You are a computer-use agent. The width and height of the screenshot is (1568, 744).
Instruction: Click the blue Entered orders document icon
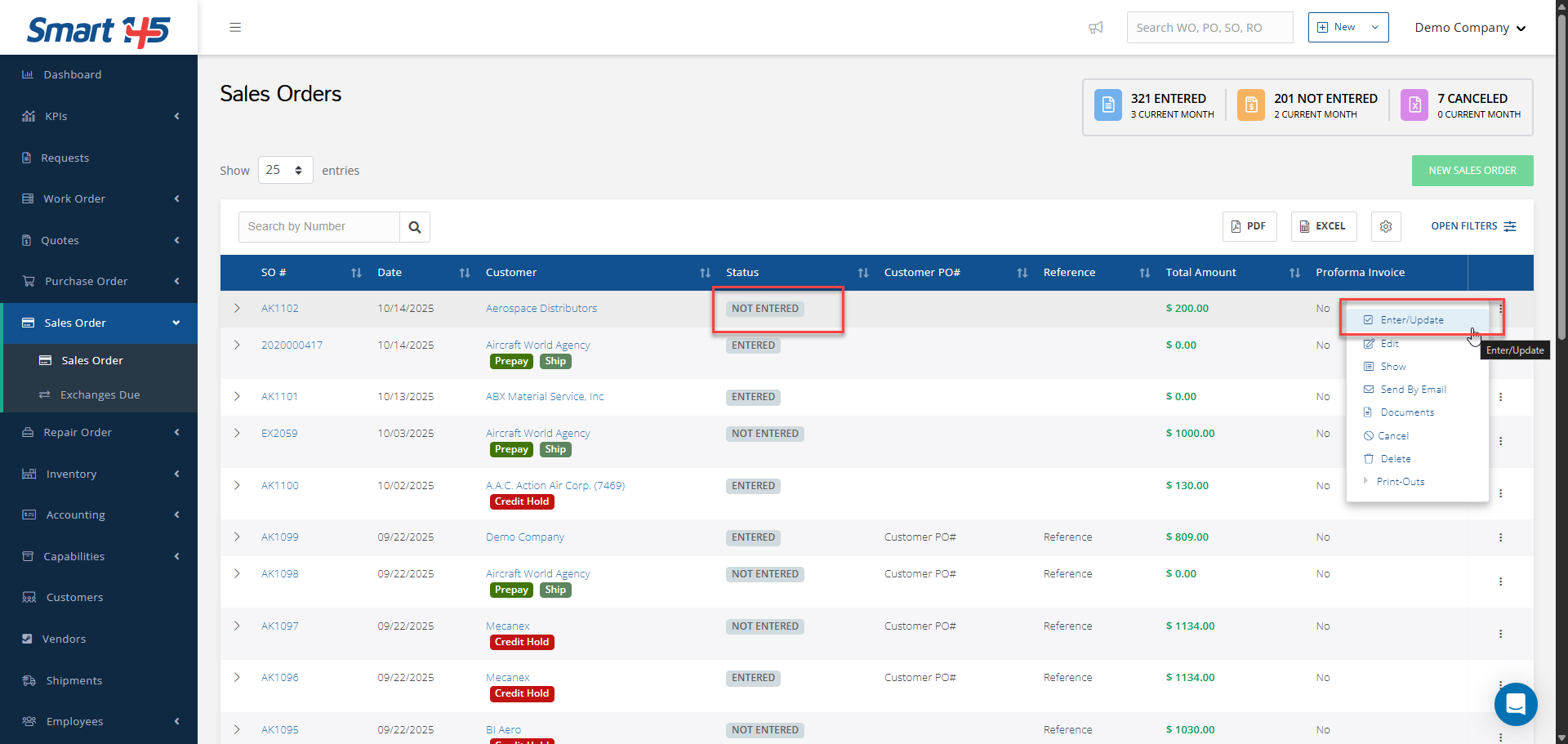tap(1108, 105)
